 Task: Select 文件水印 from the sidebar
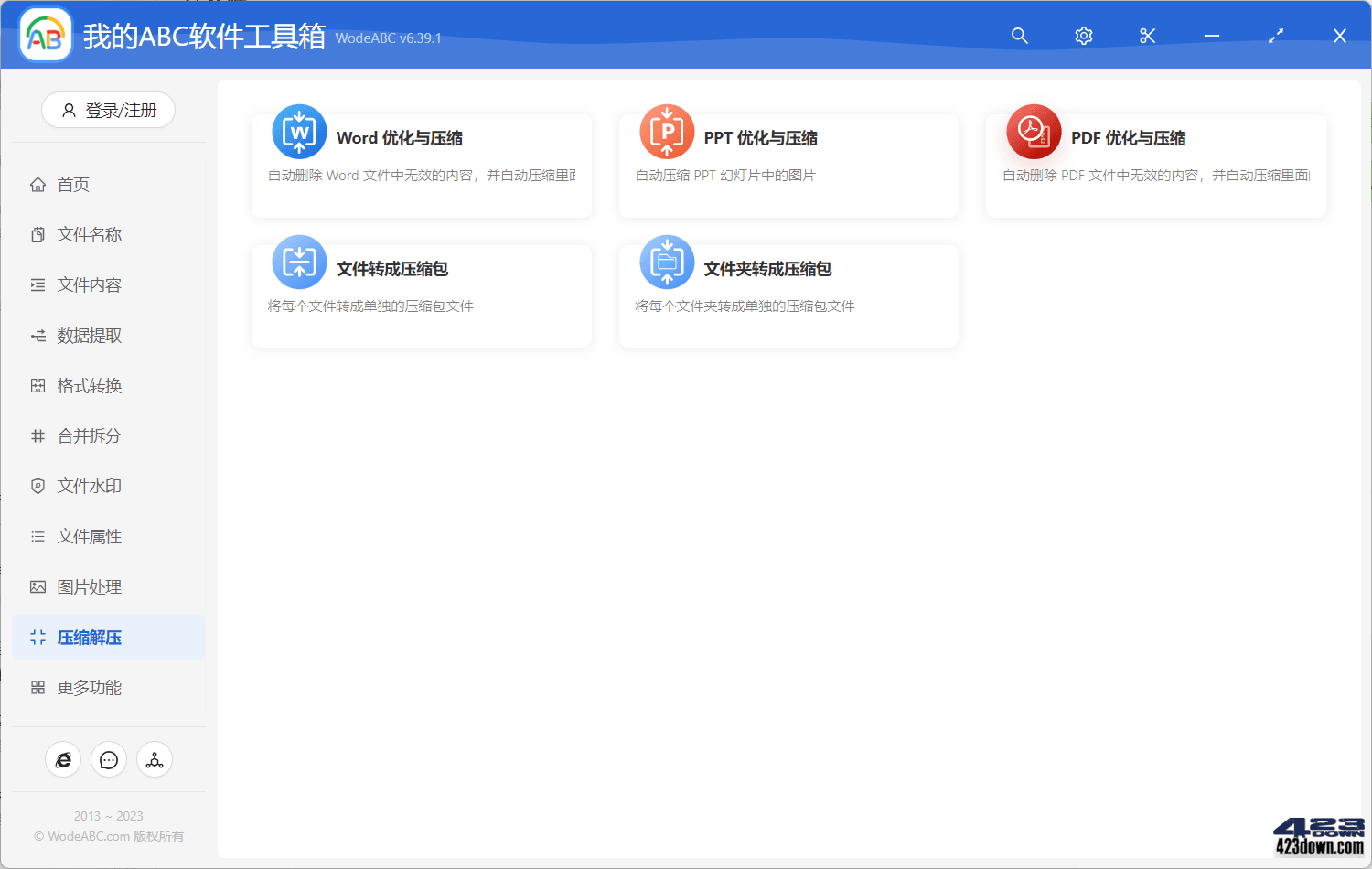click(x=81, y=486)
